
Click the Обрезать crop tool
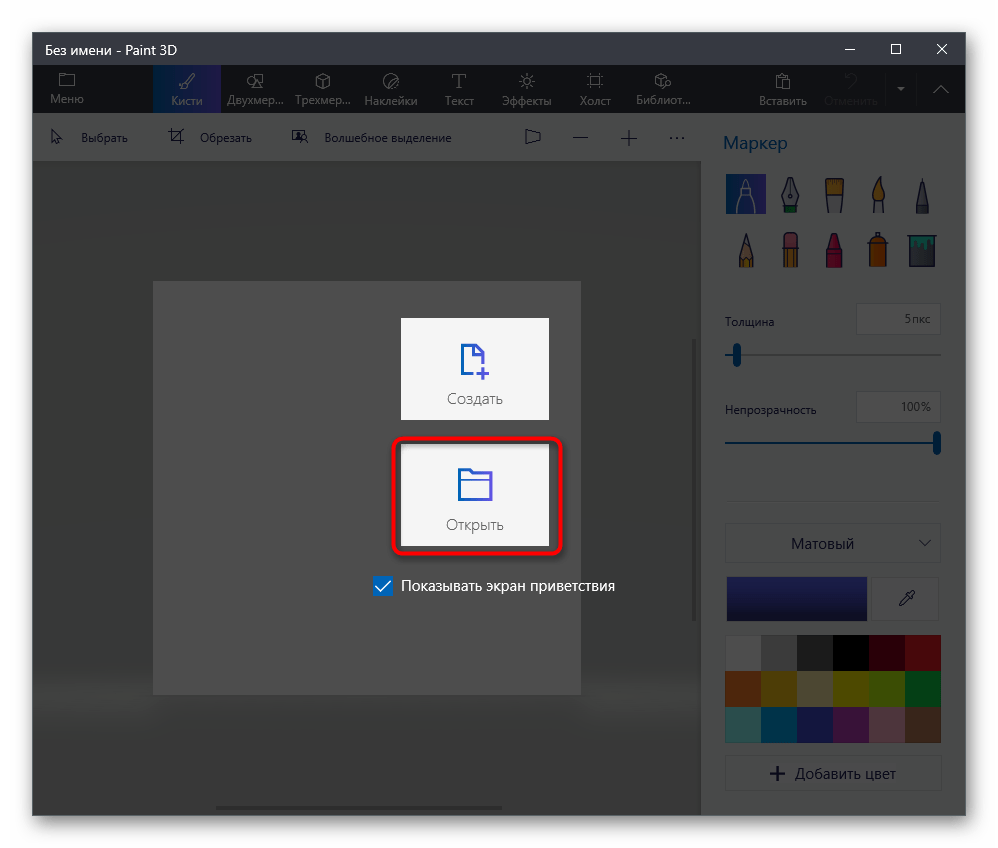210,138
